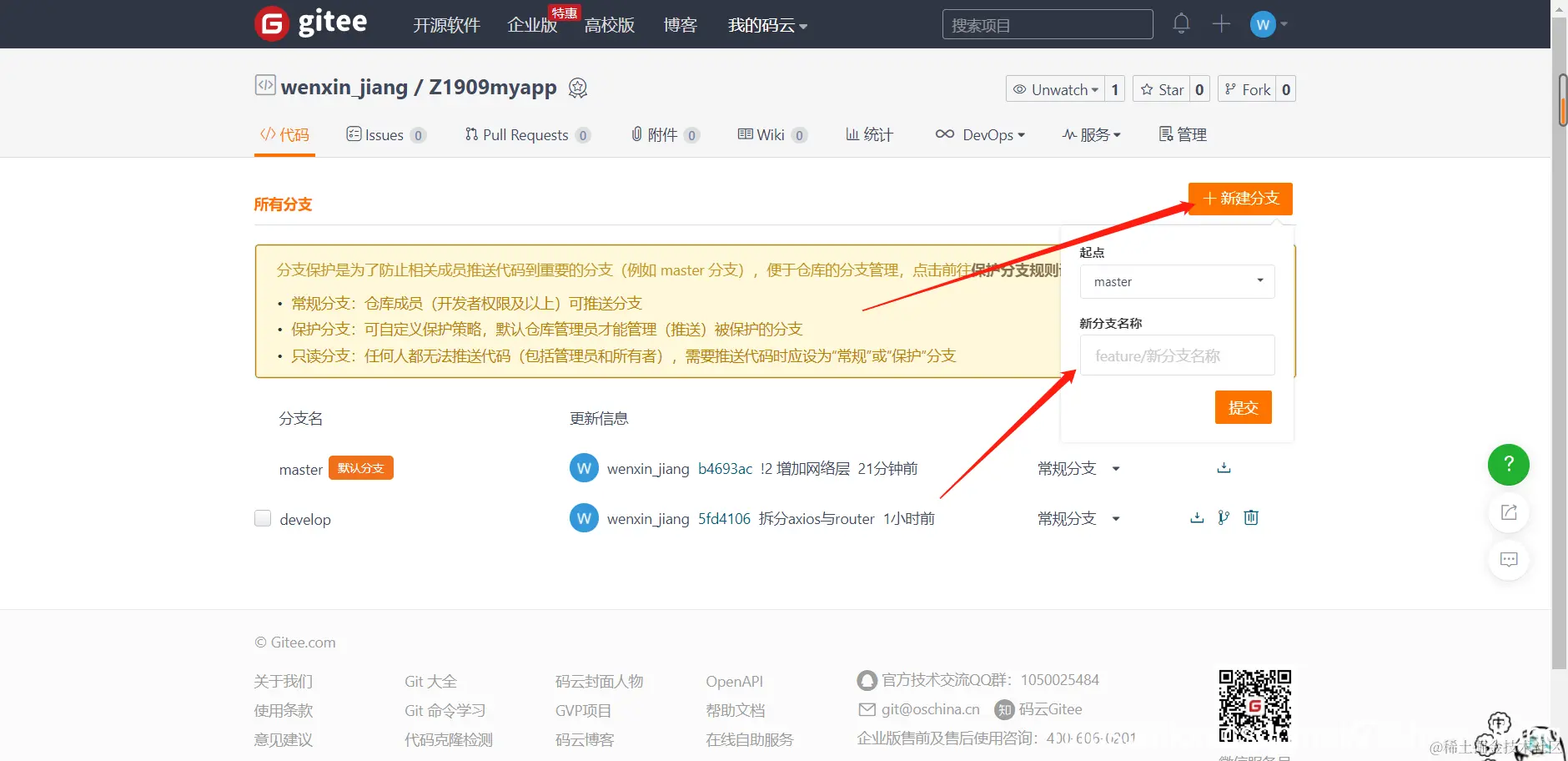1568x761 pixels.
Task: Go to 高校版 in top navigation
Action: 610,25
